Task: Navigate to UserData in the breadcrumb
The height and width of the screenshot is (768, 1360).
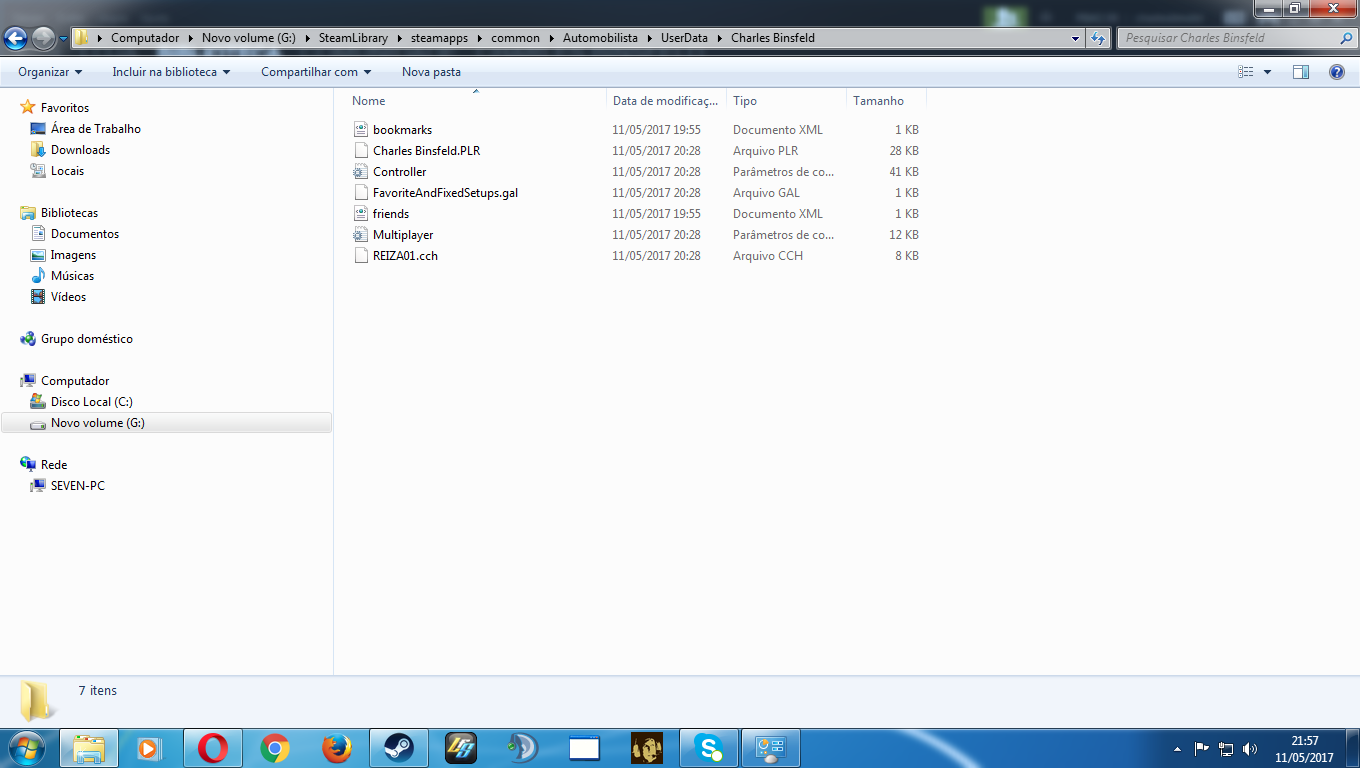Action: coord(684,38)
